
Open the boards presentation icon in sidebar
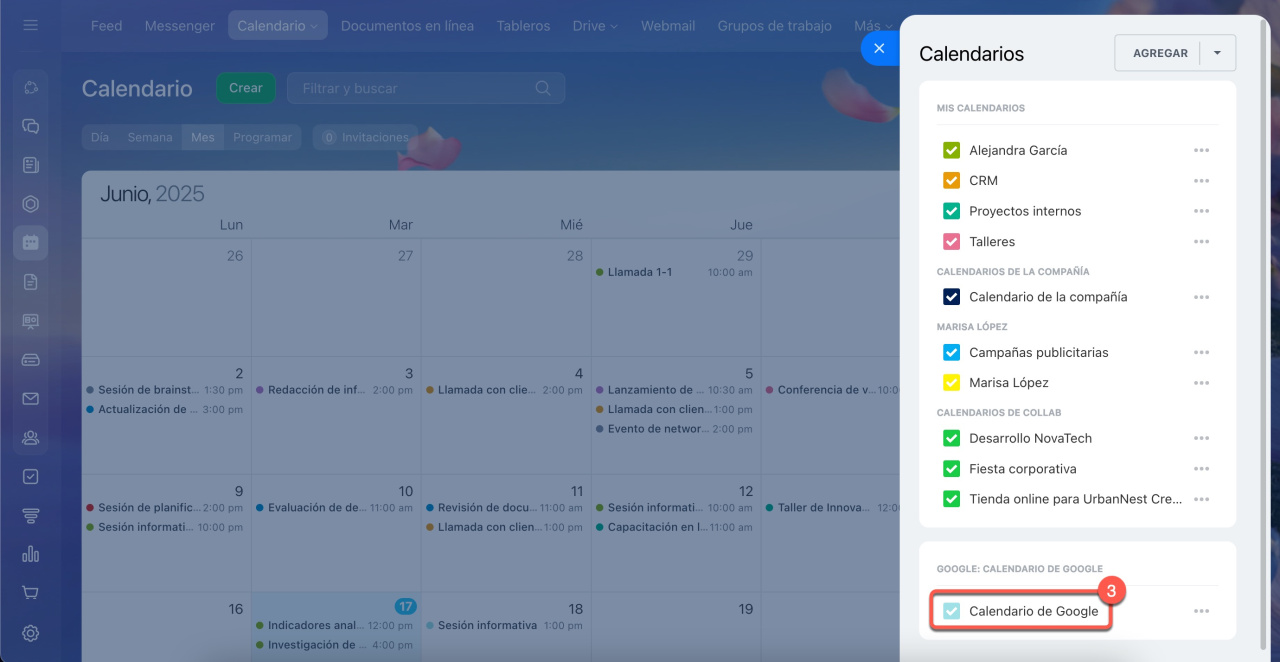tap(30, 321)
